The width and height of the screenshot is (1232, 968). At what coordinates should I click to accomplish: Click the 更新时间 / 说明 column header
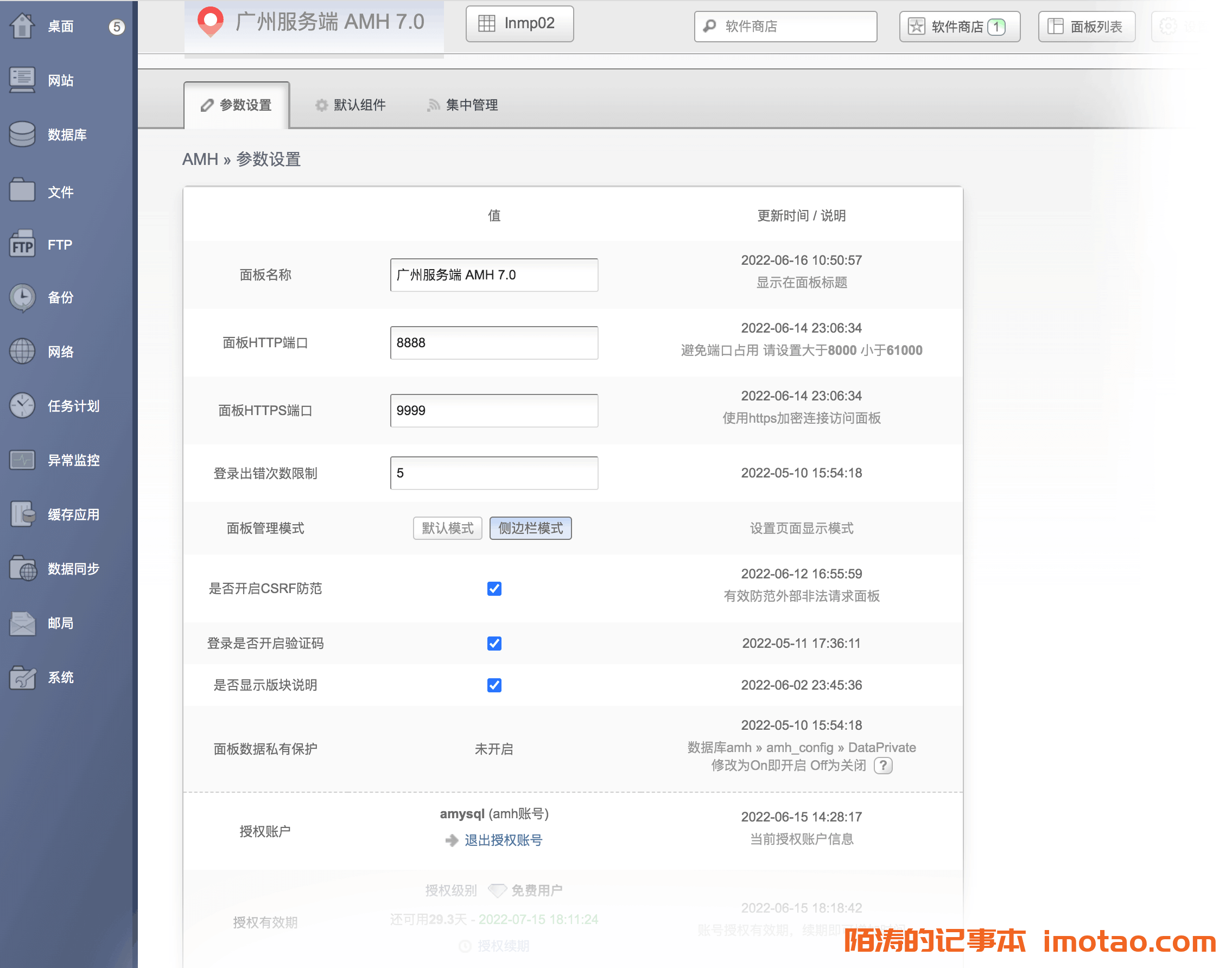tap(801, 215)
